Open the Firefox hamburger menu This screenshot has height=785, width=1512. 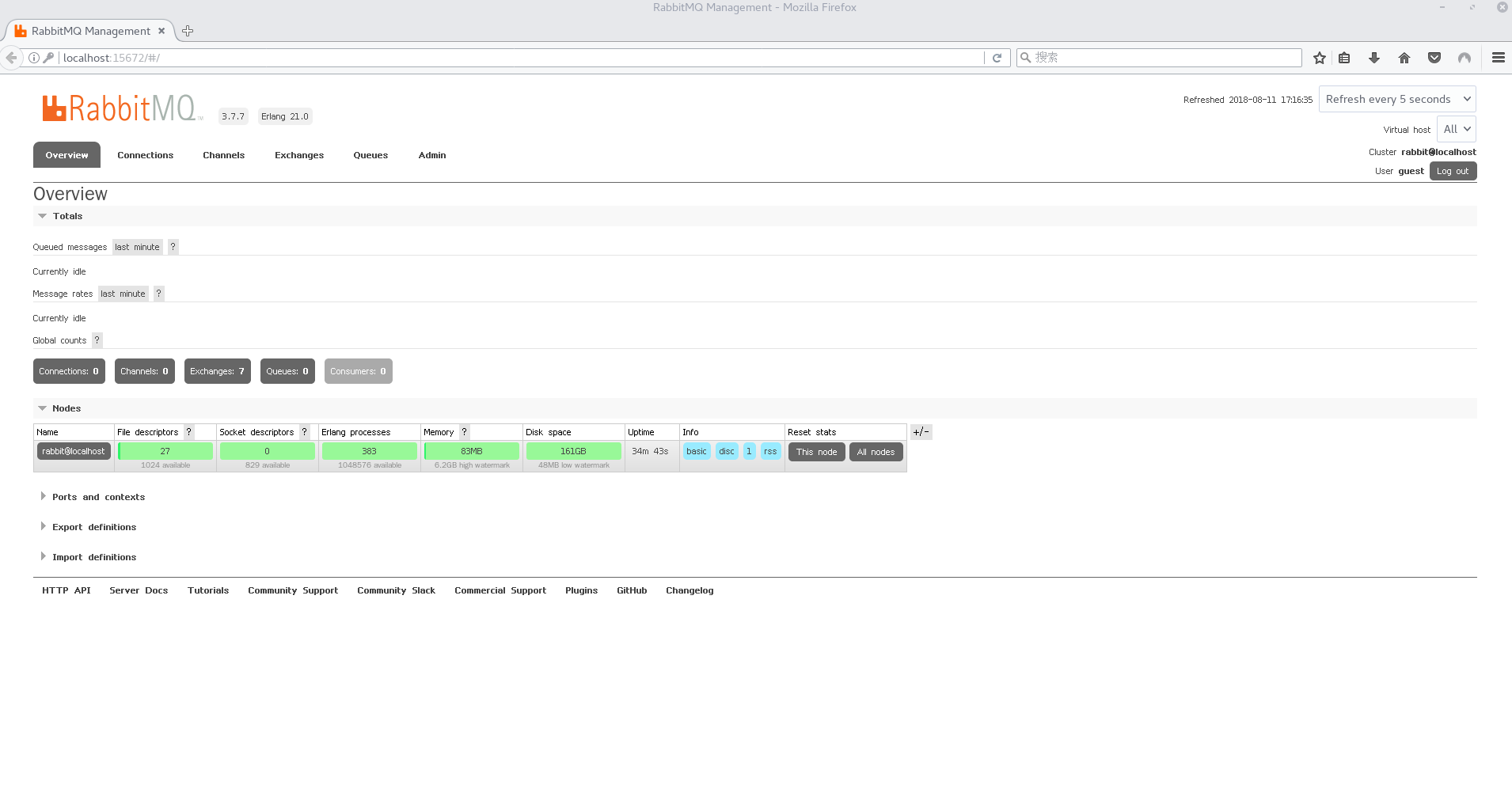pyautogui.click(x=1499, y=58)
